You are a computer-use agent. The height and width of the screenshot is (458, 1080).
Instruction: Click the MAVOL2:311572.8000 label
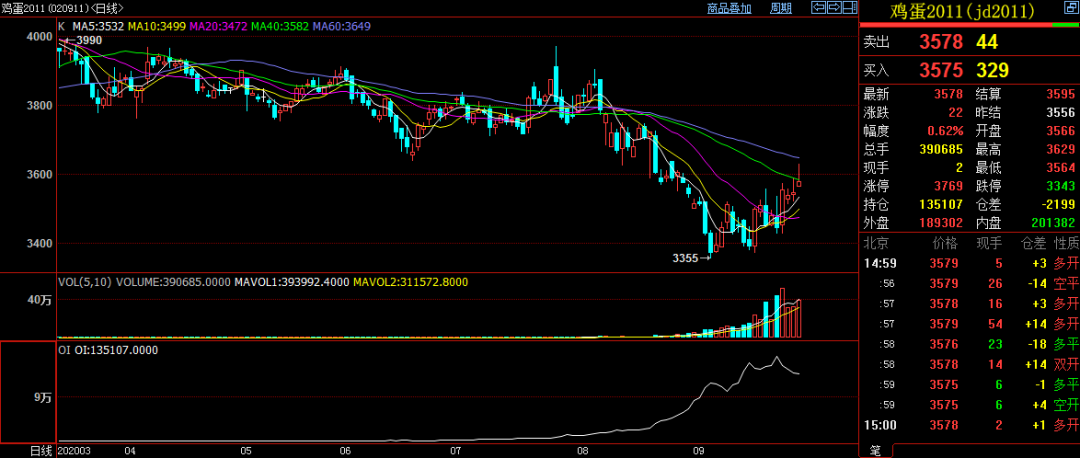click(411, 282)
